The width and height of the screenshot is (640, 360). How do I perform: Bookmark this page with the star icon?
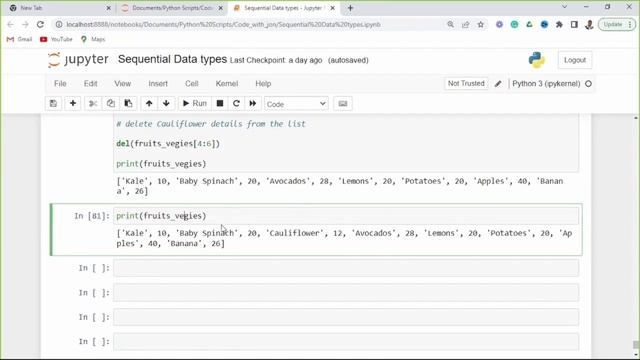[481, 24]
